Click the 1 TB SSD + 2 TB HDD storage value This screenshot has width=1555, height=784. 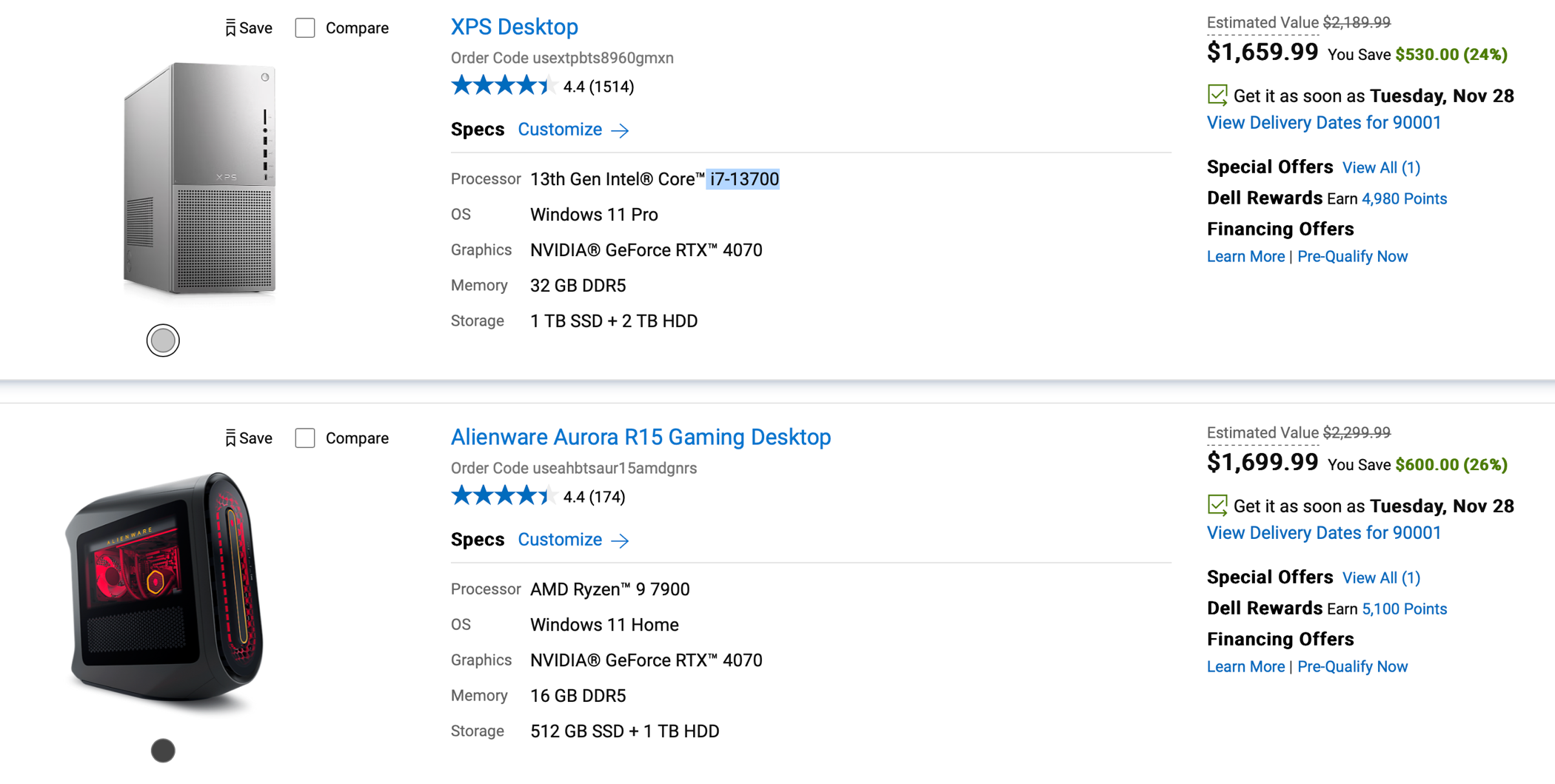click(614, 321)
